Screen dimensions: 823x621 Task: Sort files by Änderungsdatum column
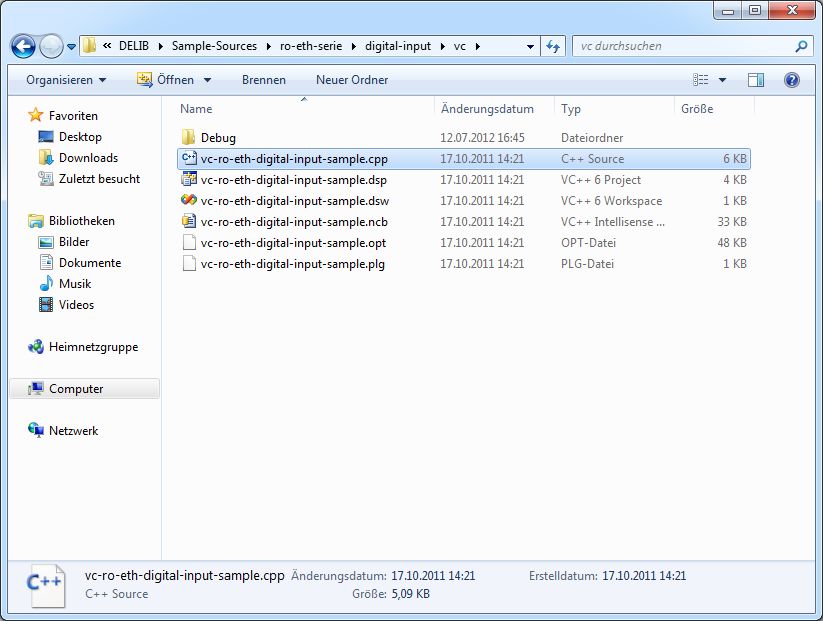pyautogui.click(x=487, y=109)
